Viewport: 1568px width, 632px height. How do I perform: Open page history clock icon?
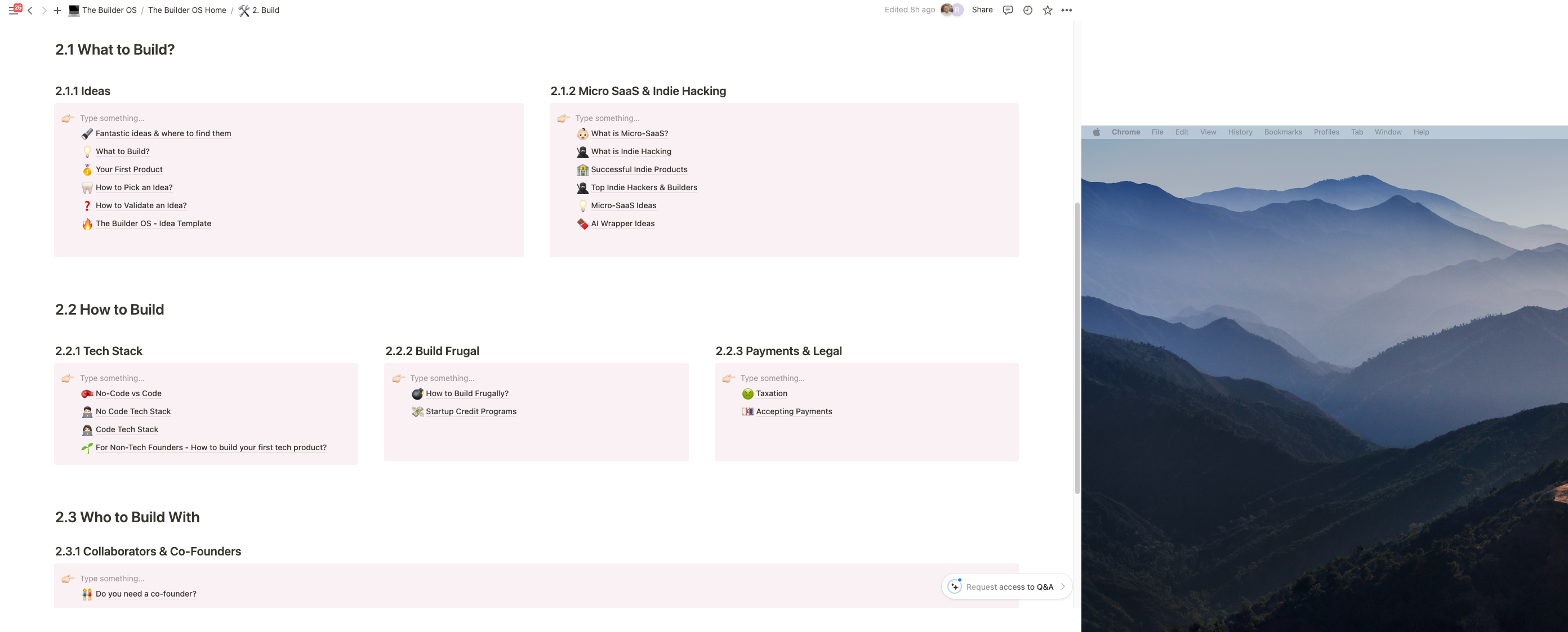point(1027,10)
